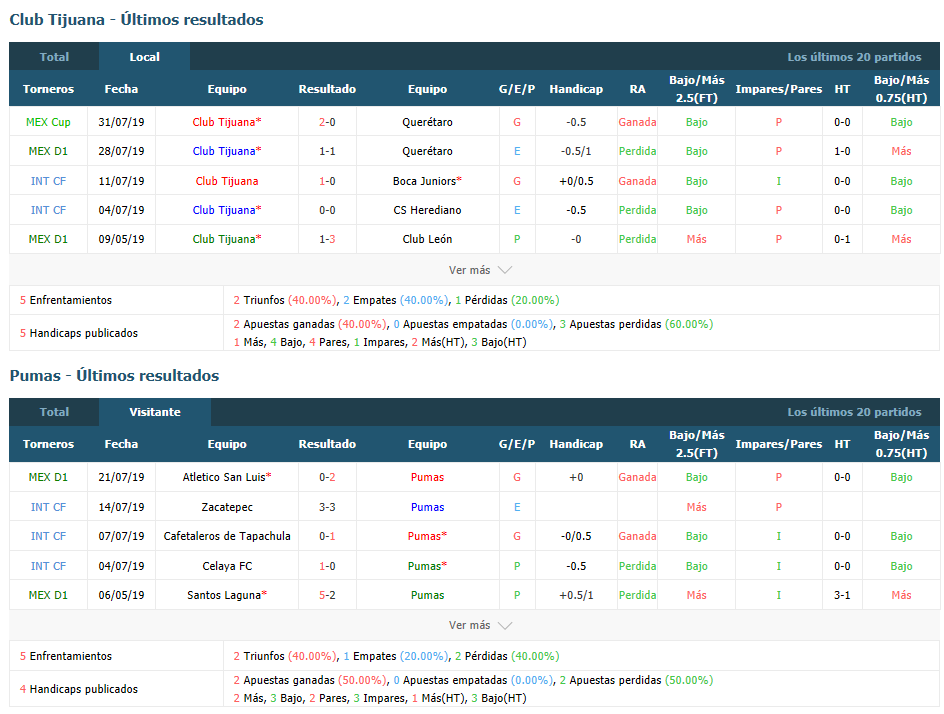Open 3-3 result at Zacatepec
The image size is (944, 714).
pyautogui.click(x=327, y=507)
